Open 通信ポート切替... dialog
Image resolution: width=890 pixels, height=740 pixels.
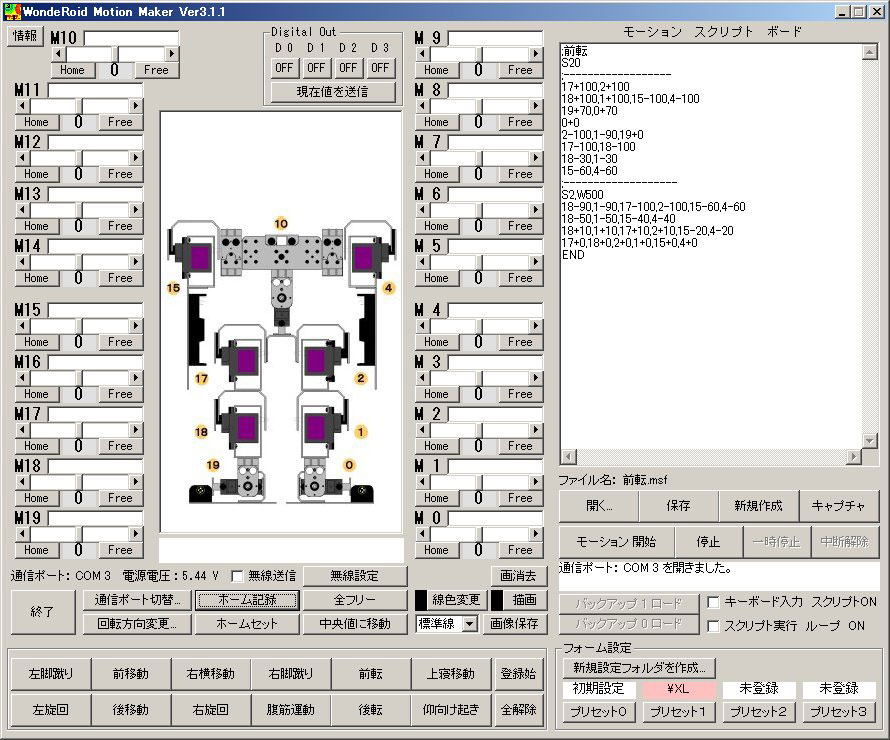click(x=137, y=600)
